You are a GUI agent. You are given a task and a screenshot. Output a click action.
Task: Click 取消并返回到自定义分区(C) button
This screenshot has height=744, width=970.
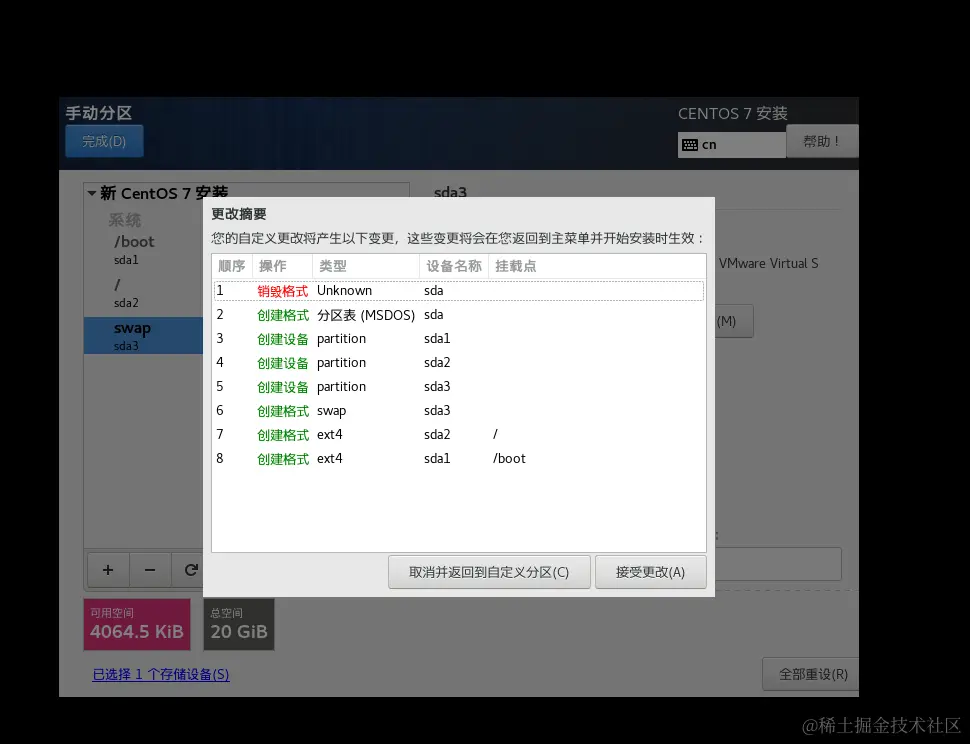(x=489, y=572)
